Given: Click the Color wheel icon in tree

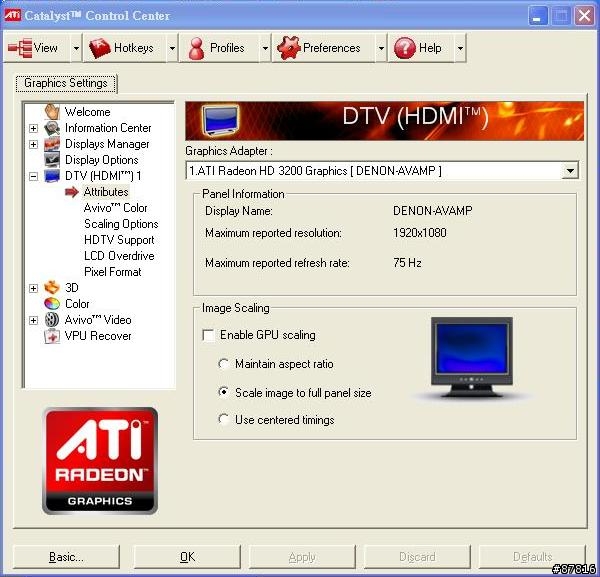Looking at the screenshot, I should click(x=52, y=304).
